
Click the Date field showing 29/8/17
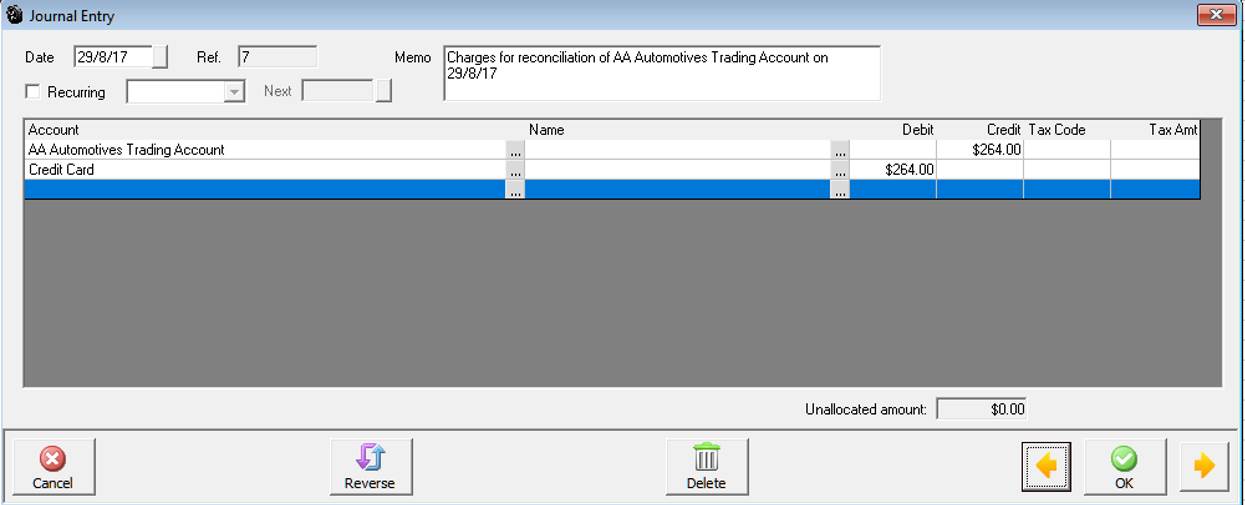click(112, 57)
